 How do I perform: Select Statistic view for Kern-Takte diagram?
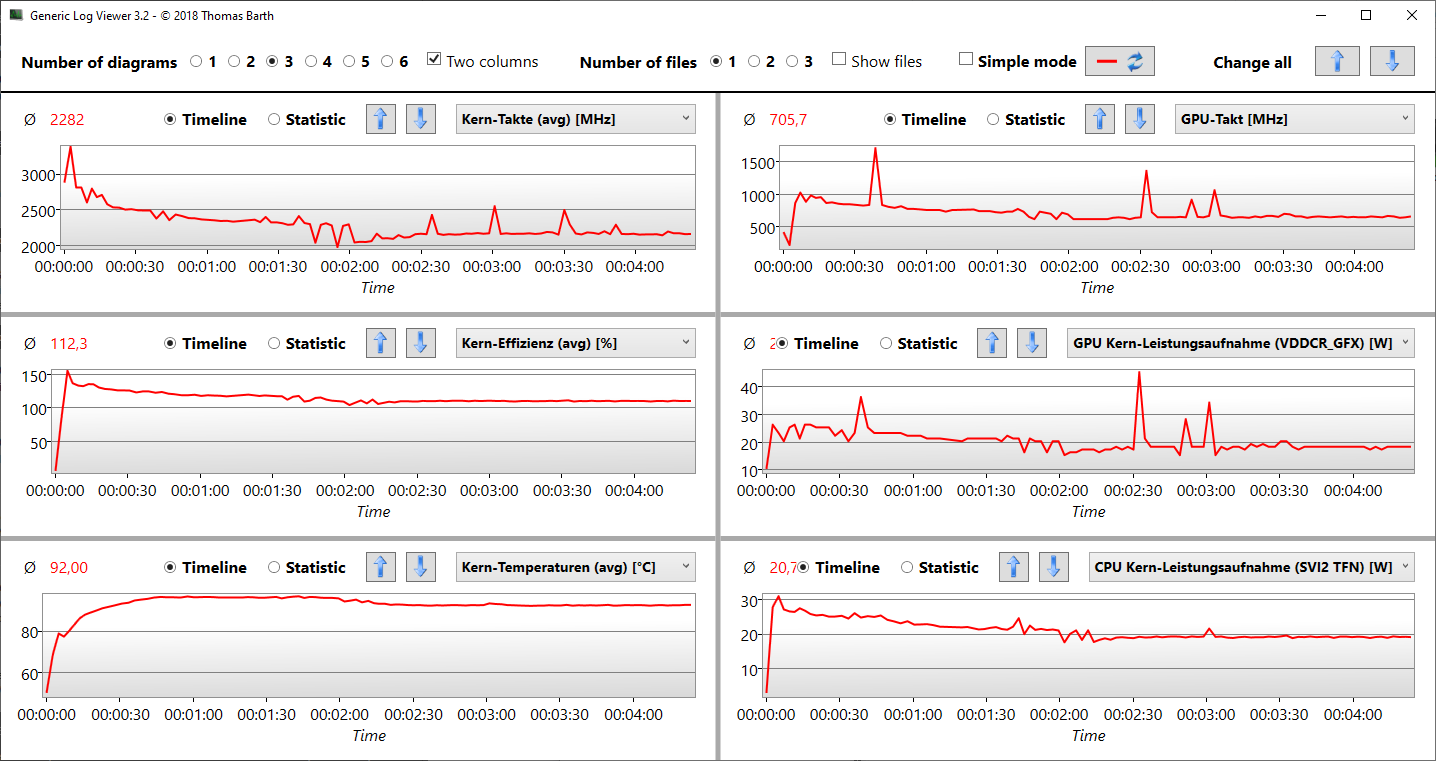[274, 119]
